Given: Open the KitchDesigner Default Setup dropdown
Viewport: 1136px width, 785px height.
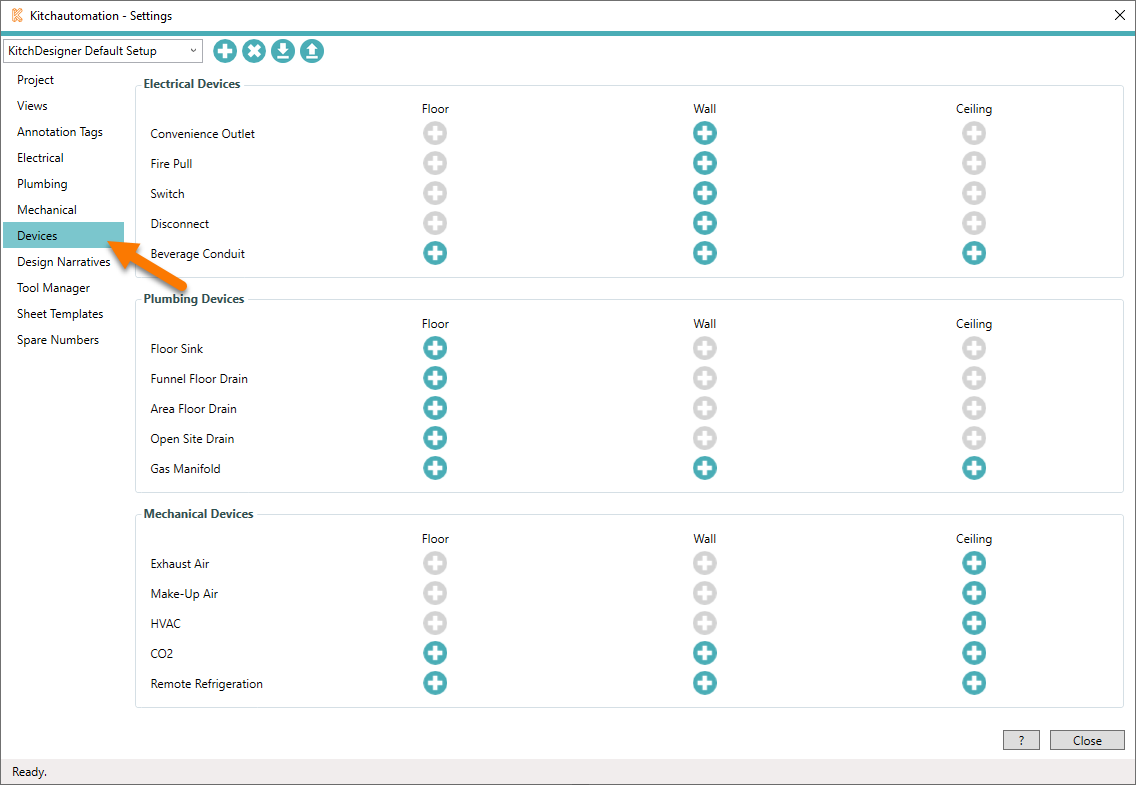Looking at the screenshot, I should coord(103,51).
